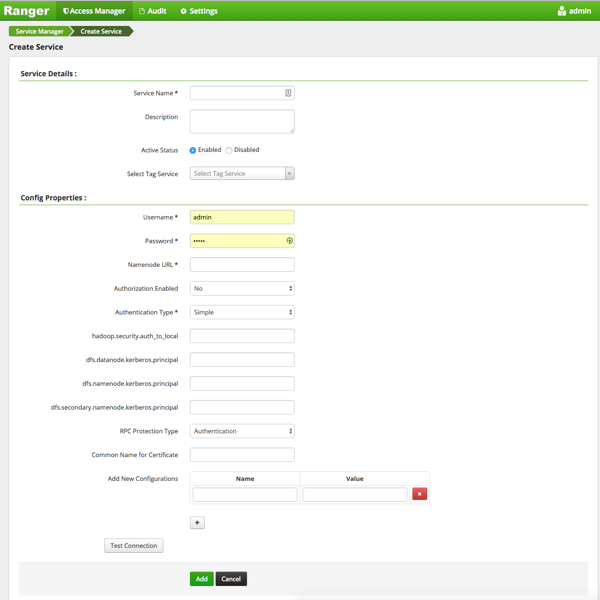
Task: Click the Access Manager shield icon
Action: [66, 11]
